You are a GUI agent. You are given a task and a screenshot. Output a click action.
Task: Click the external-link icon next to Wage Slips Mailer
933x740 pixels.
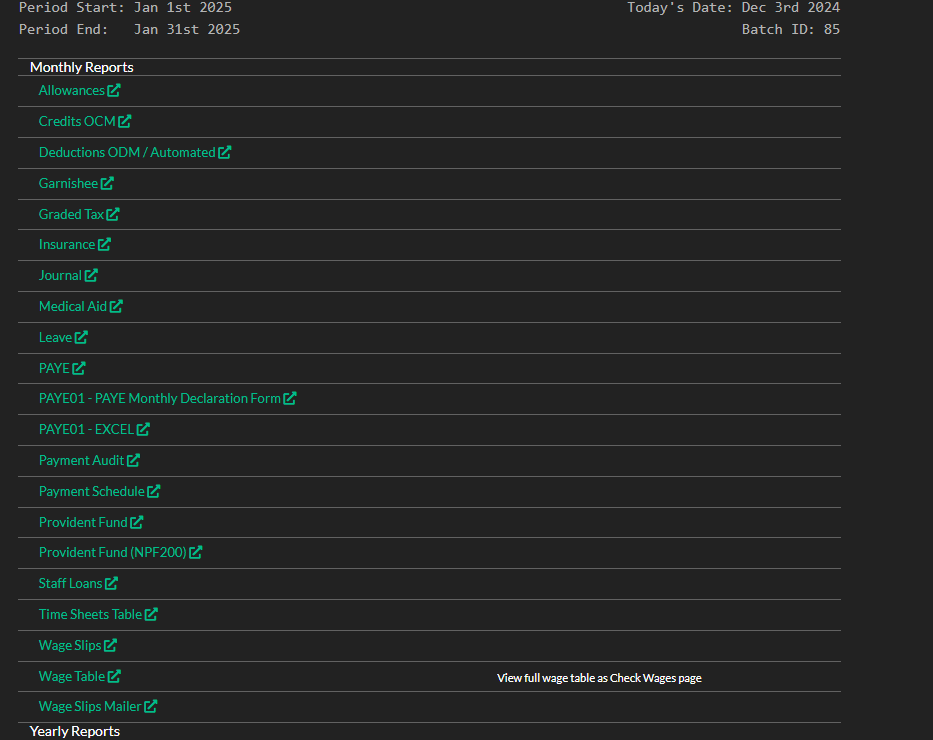151,707
